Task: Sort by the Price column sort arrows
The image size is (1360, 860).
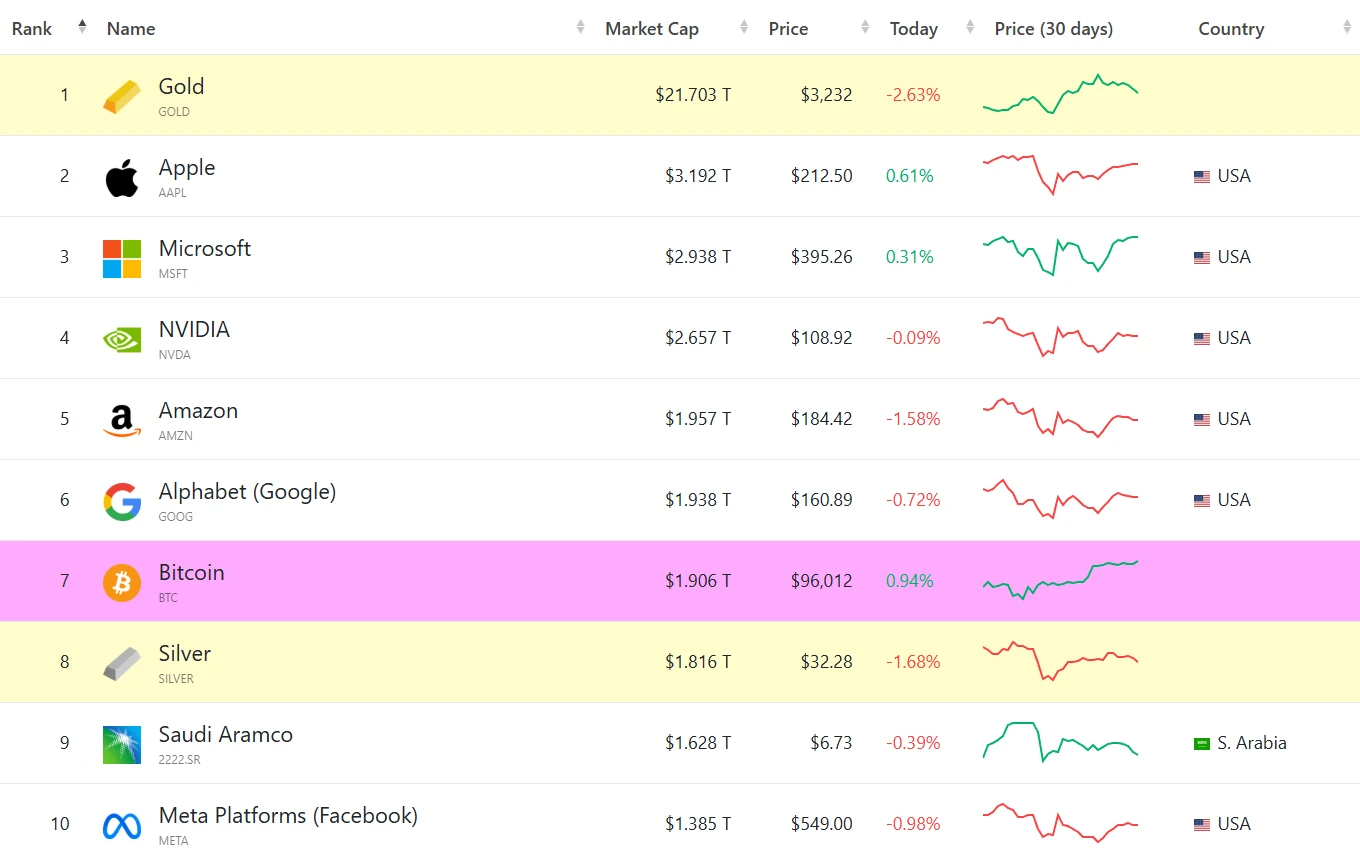Action: [x=865, y=28]
